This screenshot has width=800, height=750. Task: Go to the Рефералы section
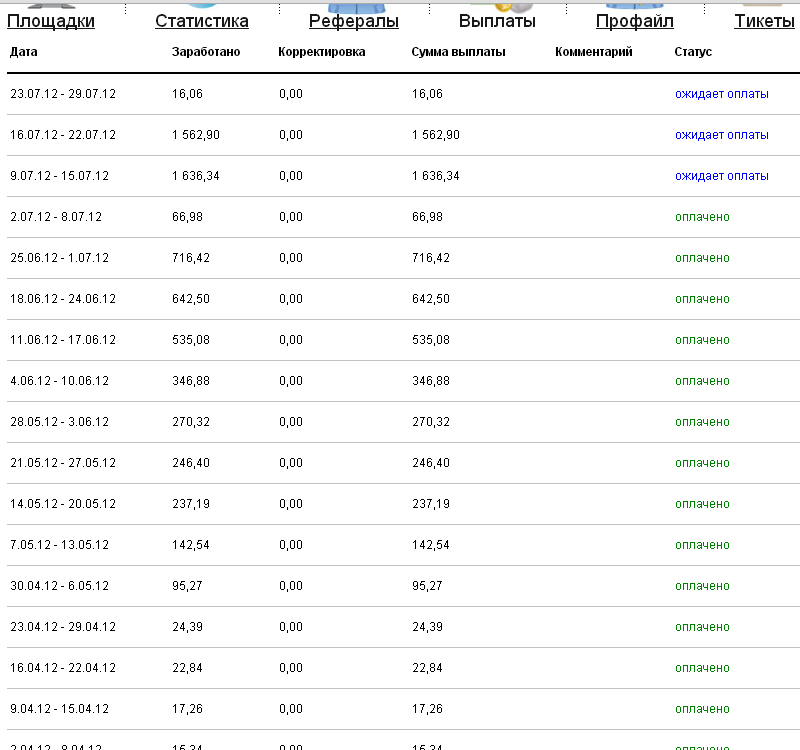coord(354,21)
